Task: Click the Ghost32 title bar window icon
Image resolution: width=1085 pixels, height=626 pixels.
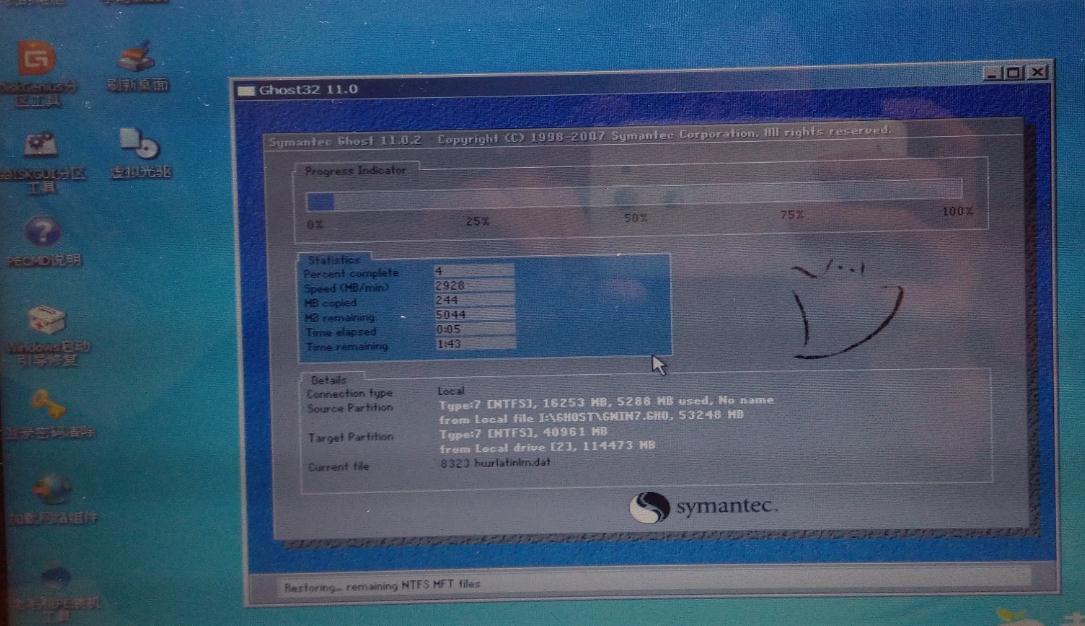Action: click(246, 91)
